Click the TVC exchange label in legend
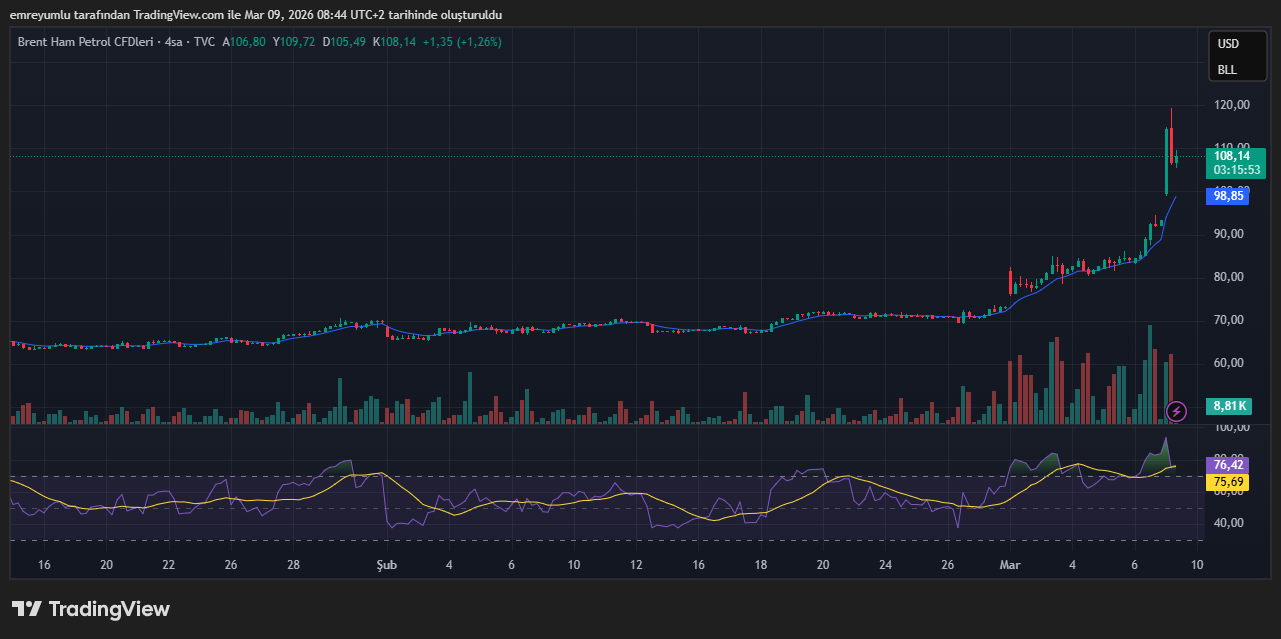Viewport: 1281px width, 639px height. (205, 42)
